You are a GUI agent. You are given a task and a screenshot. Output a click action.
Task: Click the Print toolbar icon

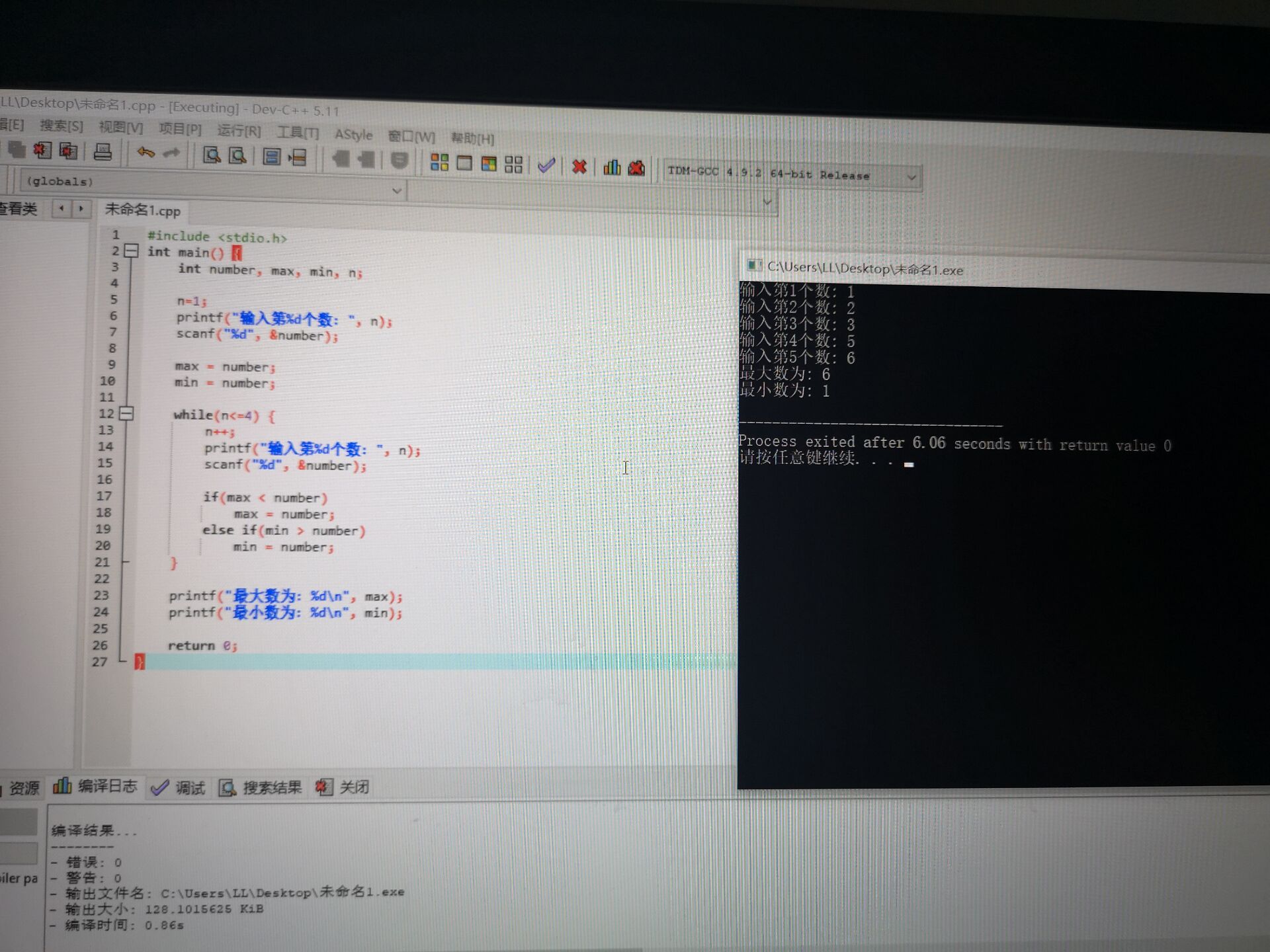[103, 151]
